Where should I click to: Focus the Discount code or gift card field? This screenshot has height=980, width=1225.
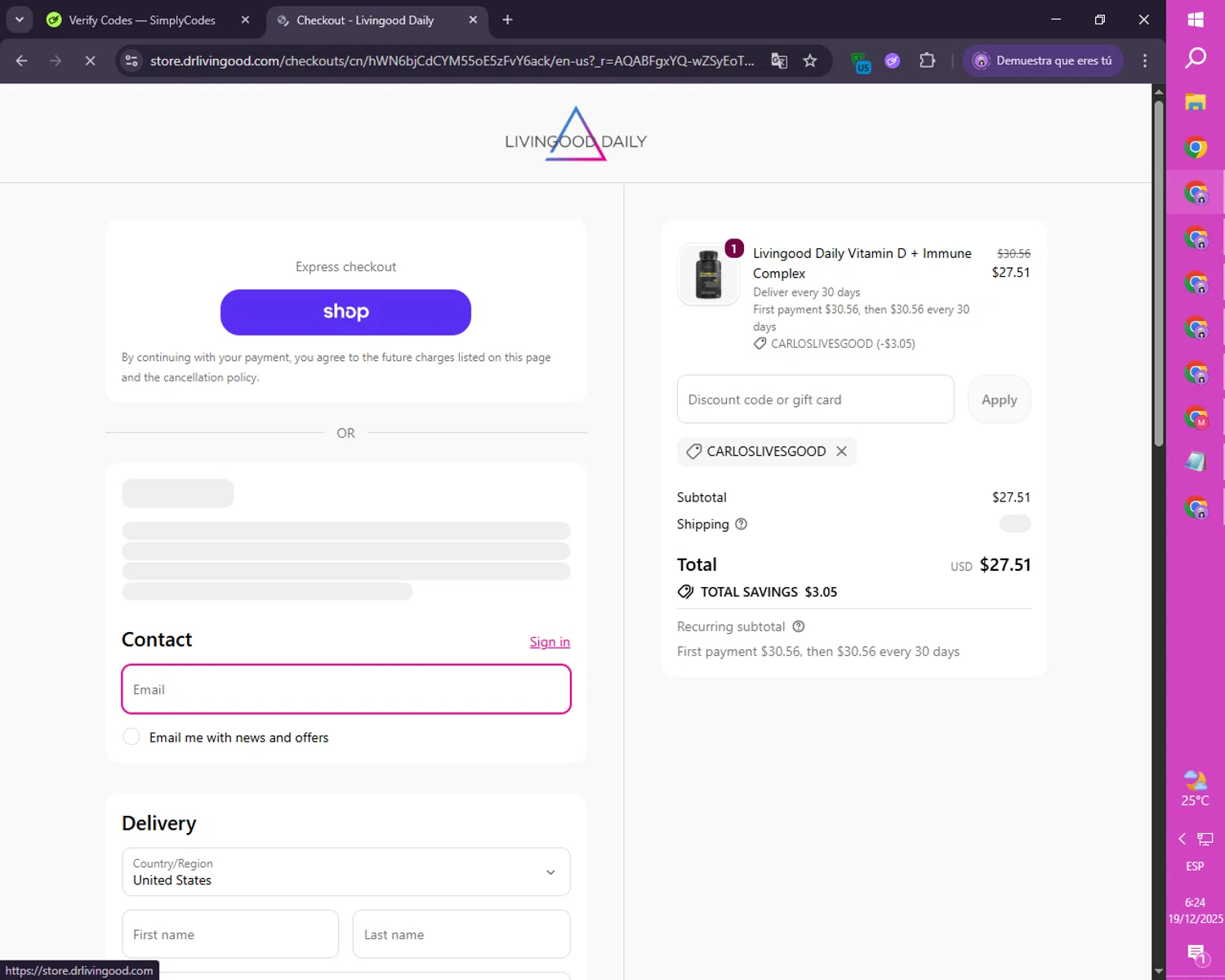click(x=816, y=399)
